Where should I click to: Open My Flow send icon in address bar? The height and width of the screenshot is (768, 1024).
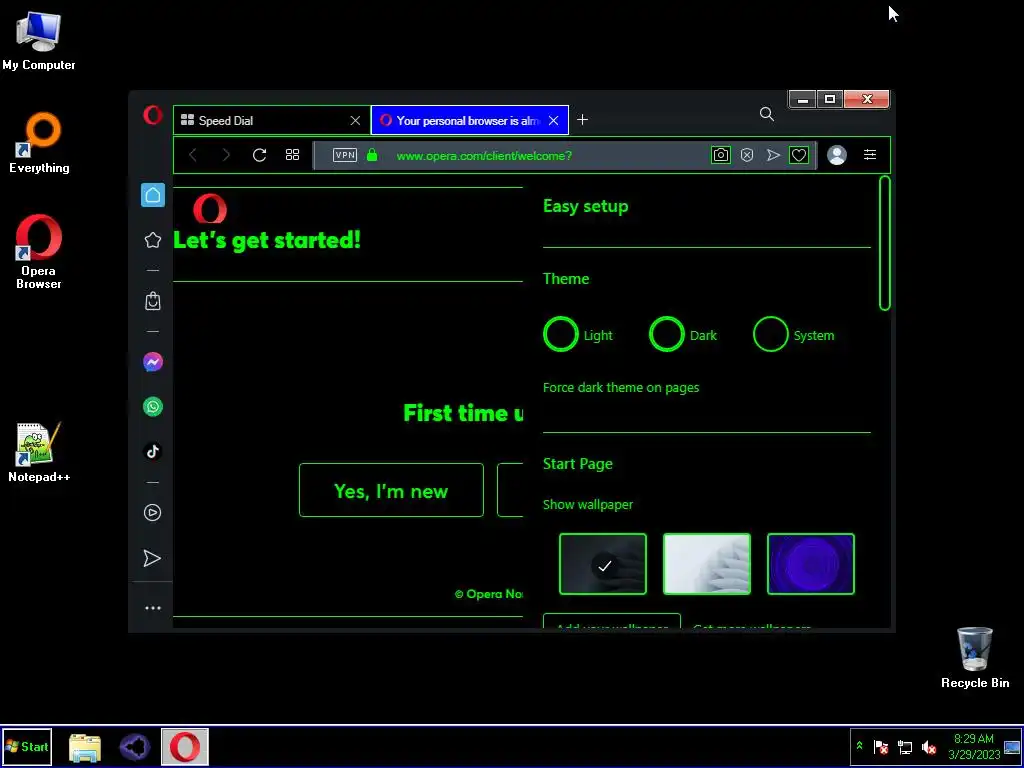point(773,155)
